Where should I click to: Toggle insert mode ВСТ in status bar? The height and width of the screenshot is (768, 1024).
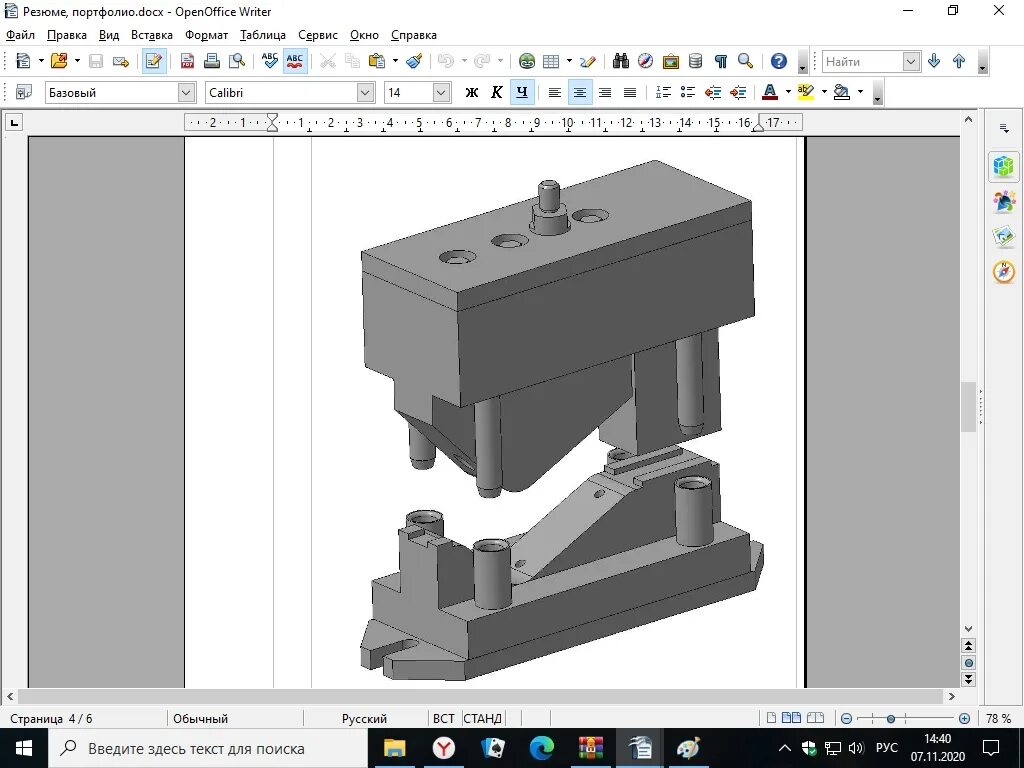443,718
